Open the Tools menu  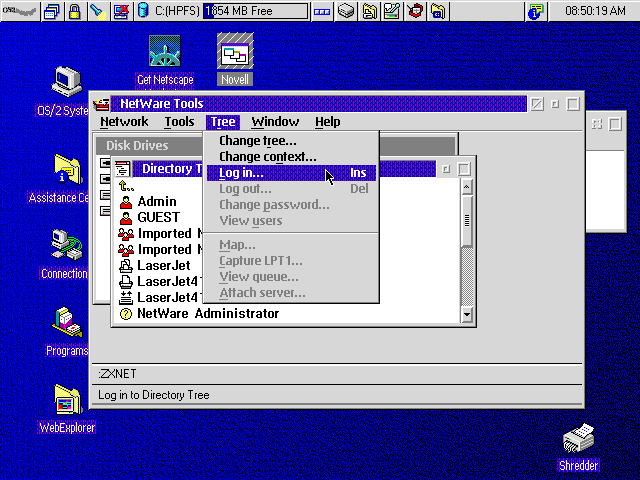pos(179,122)
